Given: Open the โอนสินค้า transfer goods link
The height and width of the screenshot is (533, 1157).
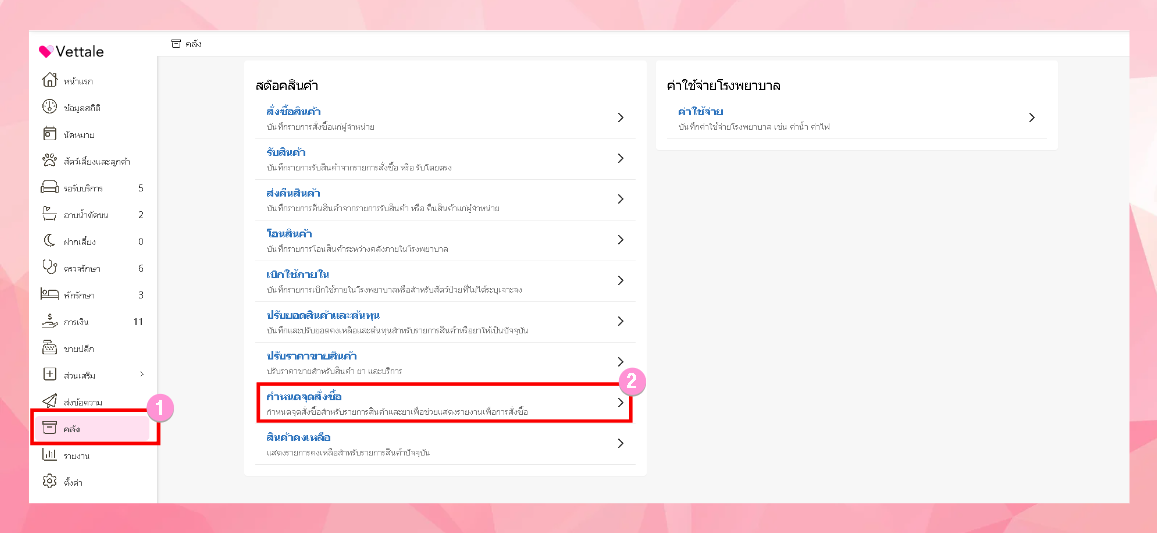Looking at the screenshot, I should 289,234.
